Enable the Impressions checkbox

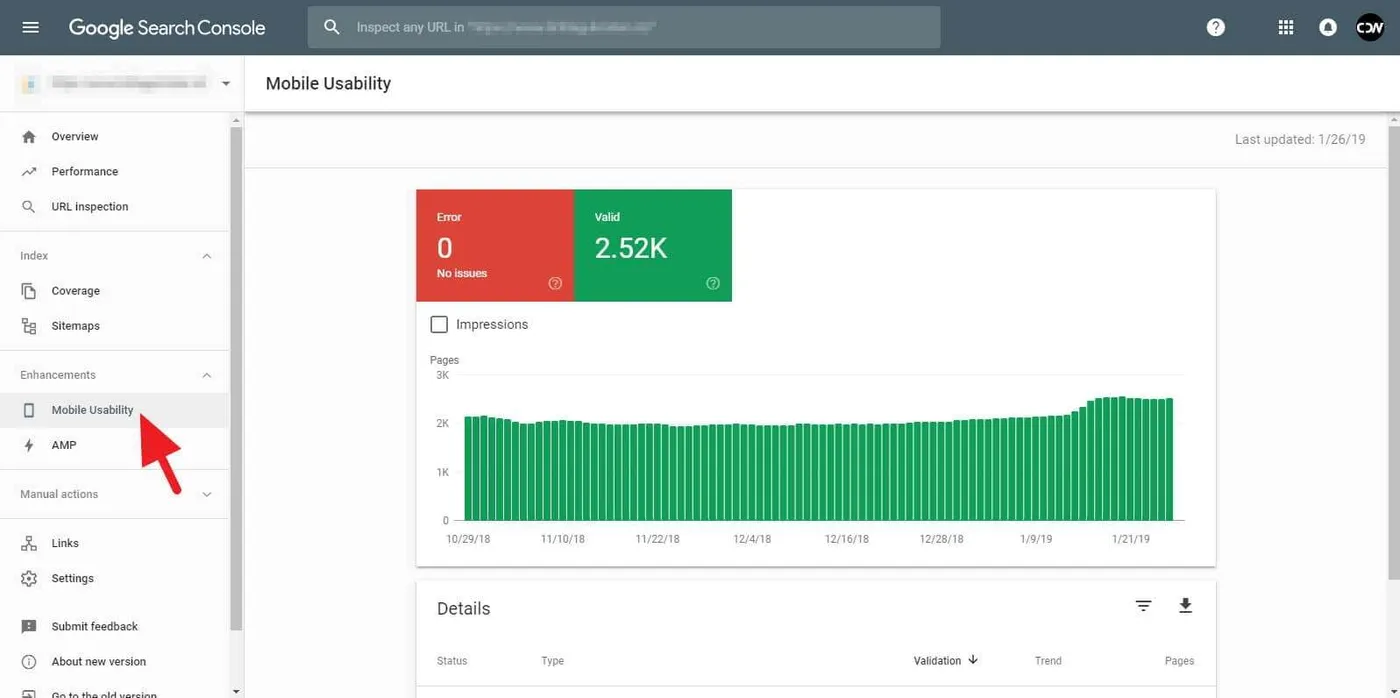point(439,324)
